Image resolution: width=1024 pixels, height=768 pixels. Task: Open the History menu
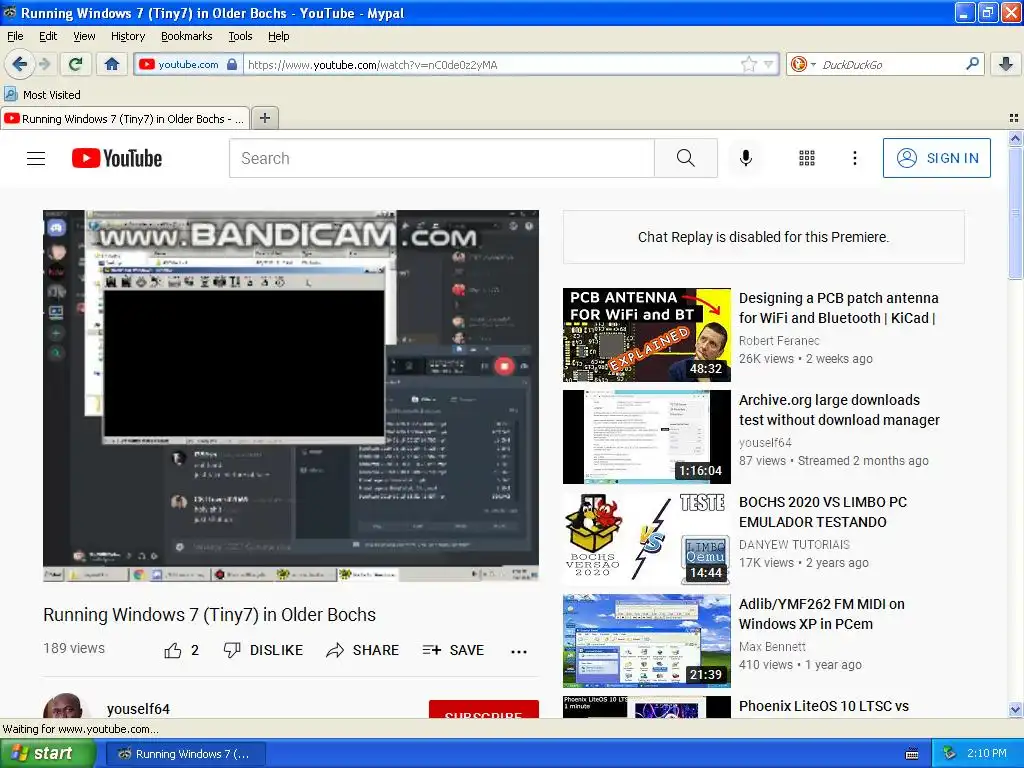(127, 36)
